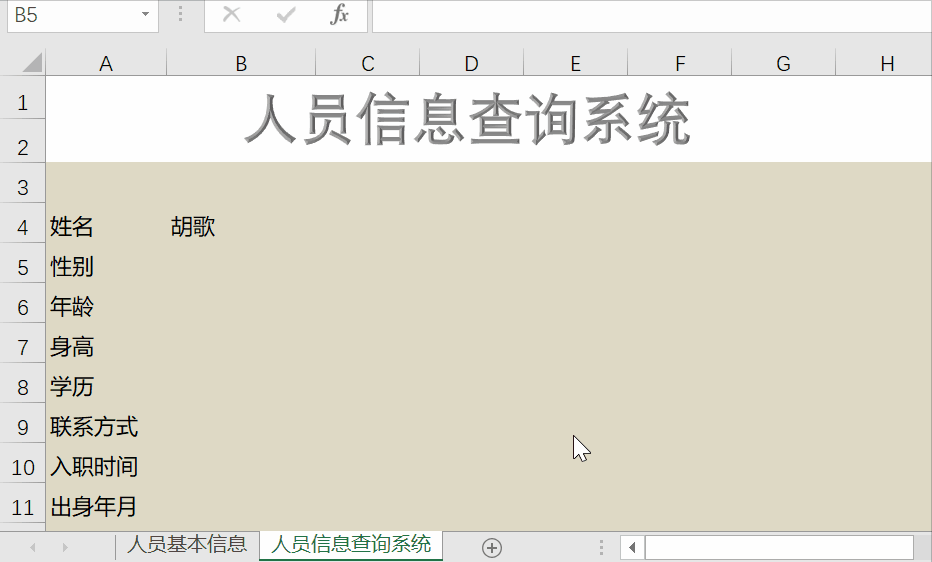Click the title 人员信息查询系统
The width and height of the screenshot is (932, 562).
point(467,119)
